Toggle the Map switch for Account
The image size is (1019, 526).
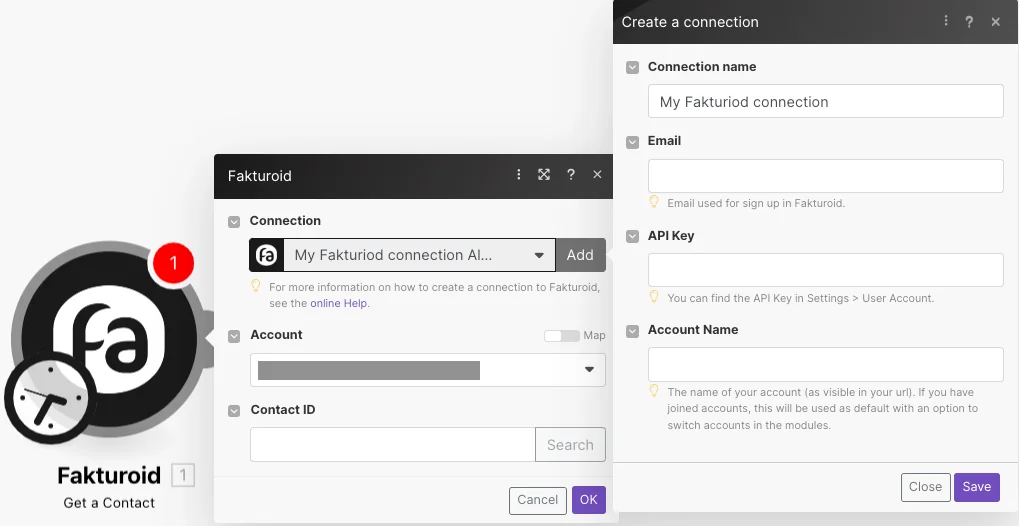click(x=561, y=335)
